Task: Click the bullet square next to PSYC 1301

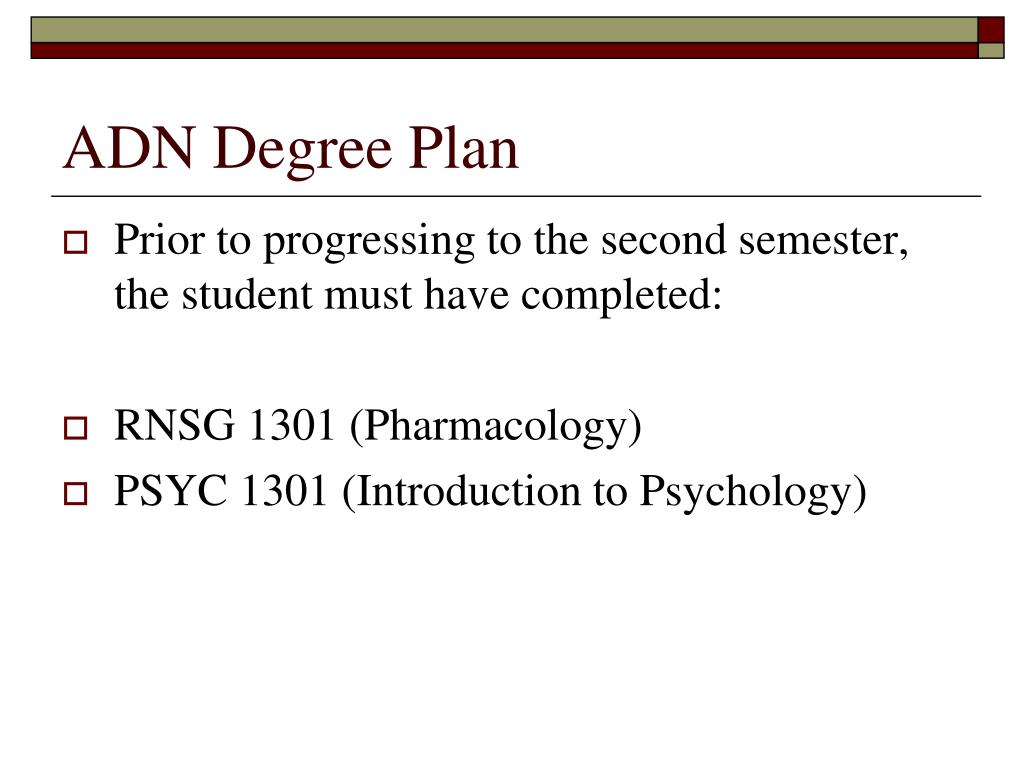Action: (75, 494)
